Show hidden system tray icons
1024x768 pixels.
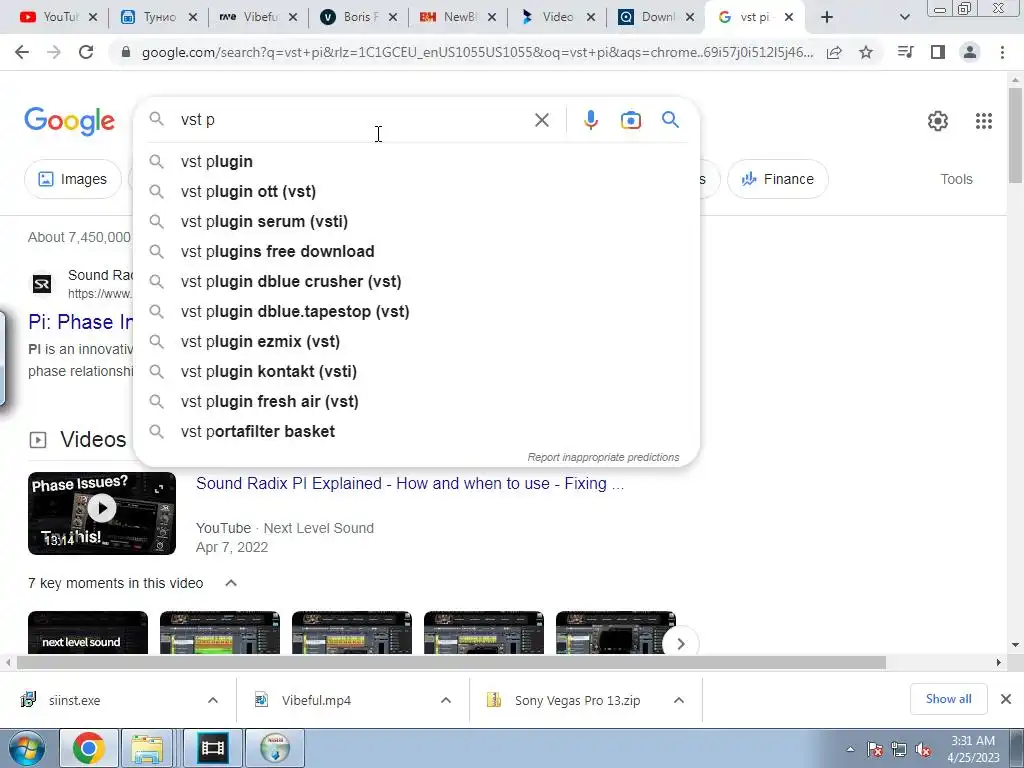(x=850, y=749)
